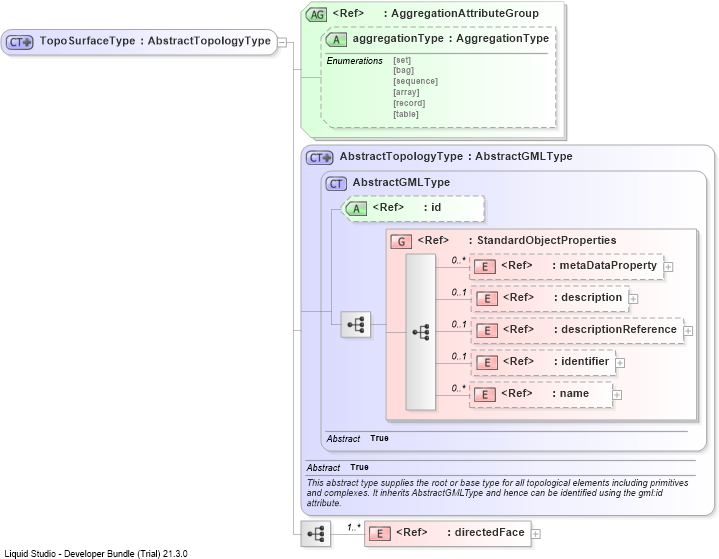Select the ': id' attribute reference text
Screen dimensions: 719x559
click(x=432, y=208)
